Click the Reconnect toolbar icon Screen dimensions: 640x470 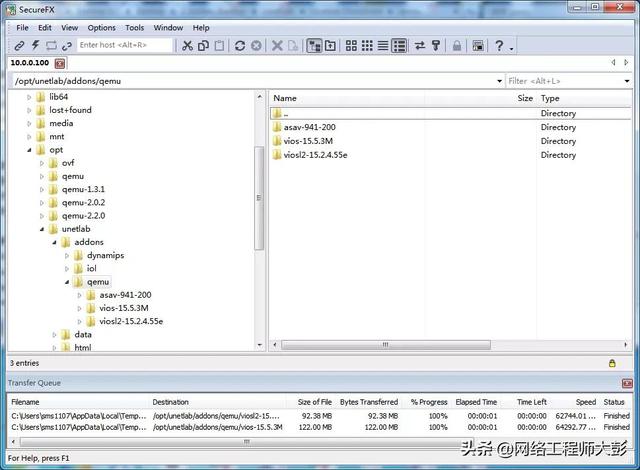(51, 46)
